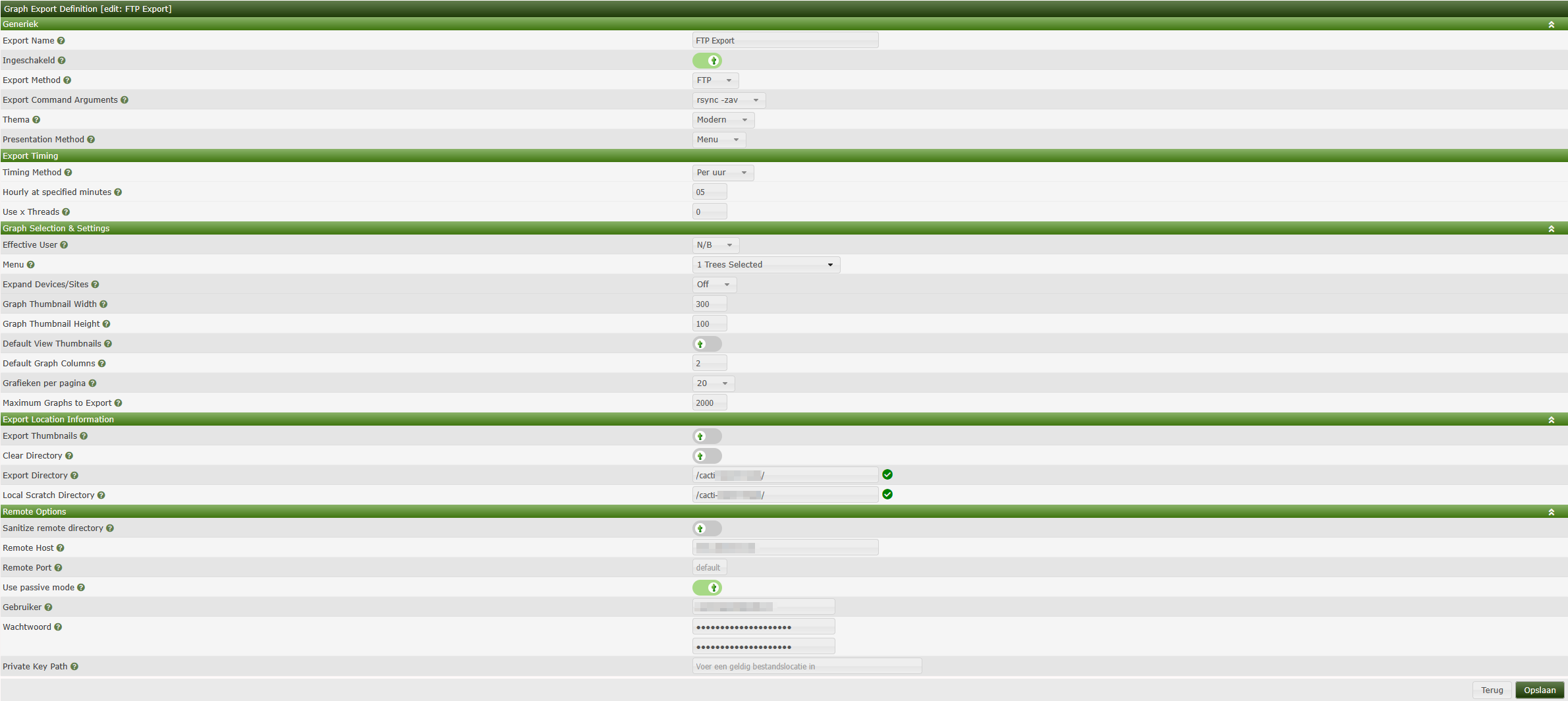Open help tooltip for Timing Method

(x=68, y=173)
